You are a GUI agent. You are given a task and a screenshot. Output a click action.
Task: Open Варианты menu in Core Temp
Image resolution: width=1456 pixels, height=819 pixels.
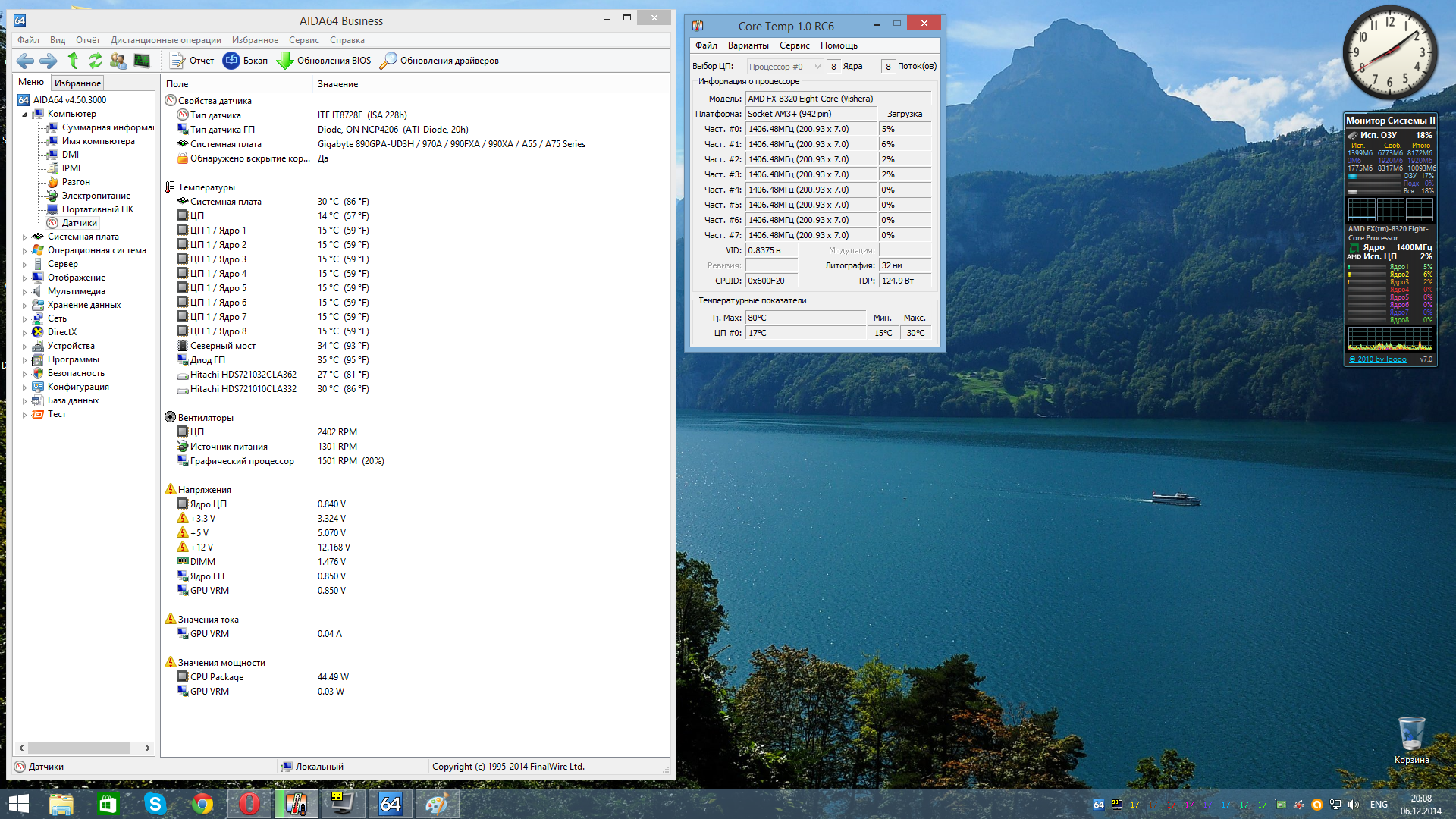tap(748, 45)
